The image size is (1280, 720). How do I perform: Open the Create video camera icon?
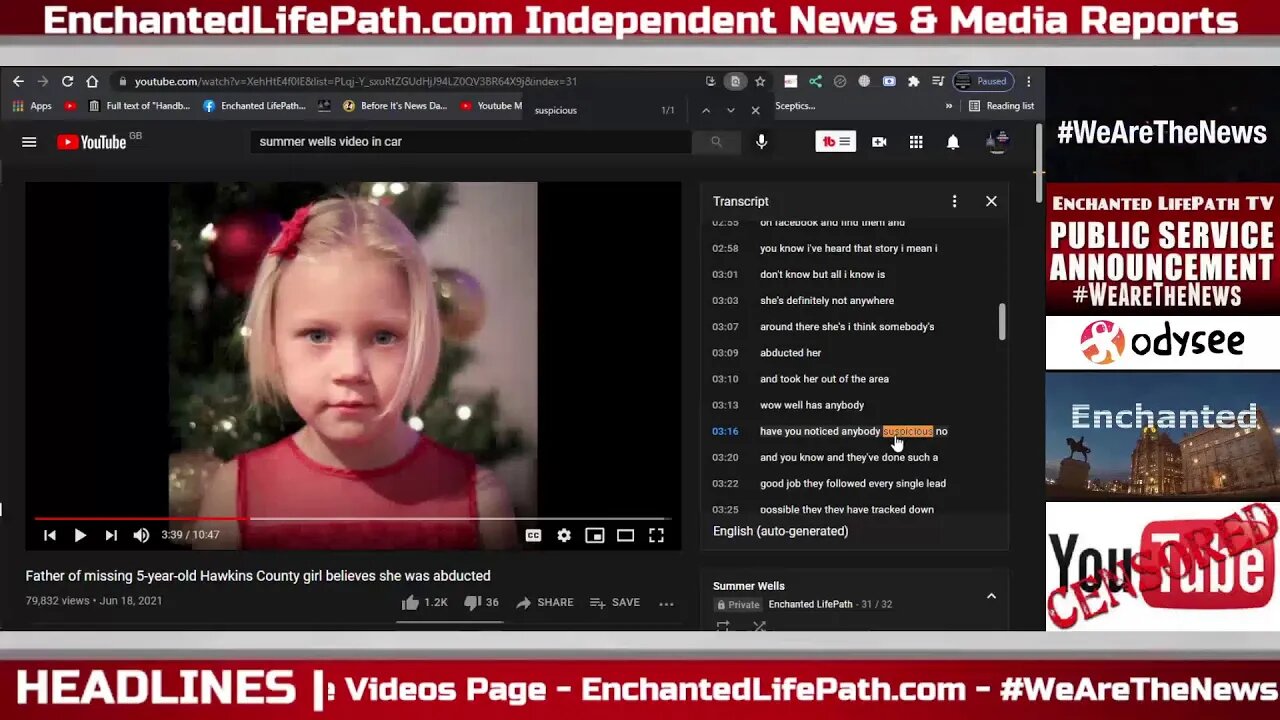tap(879, 142)
